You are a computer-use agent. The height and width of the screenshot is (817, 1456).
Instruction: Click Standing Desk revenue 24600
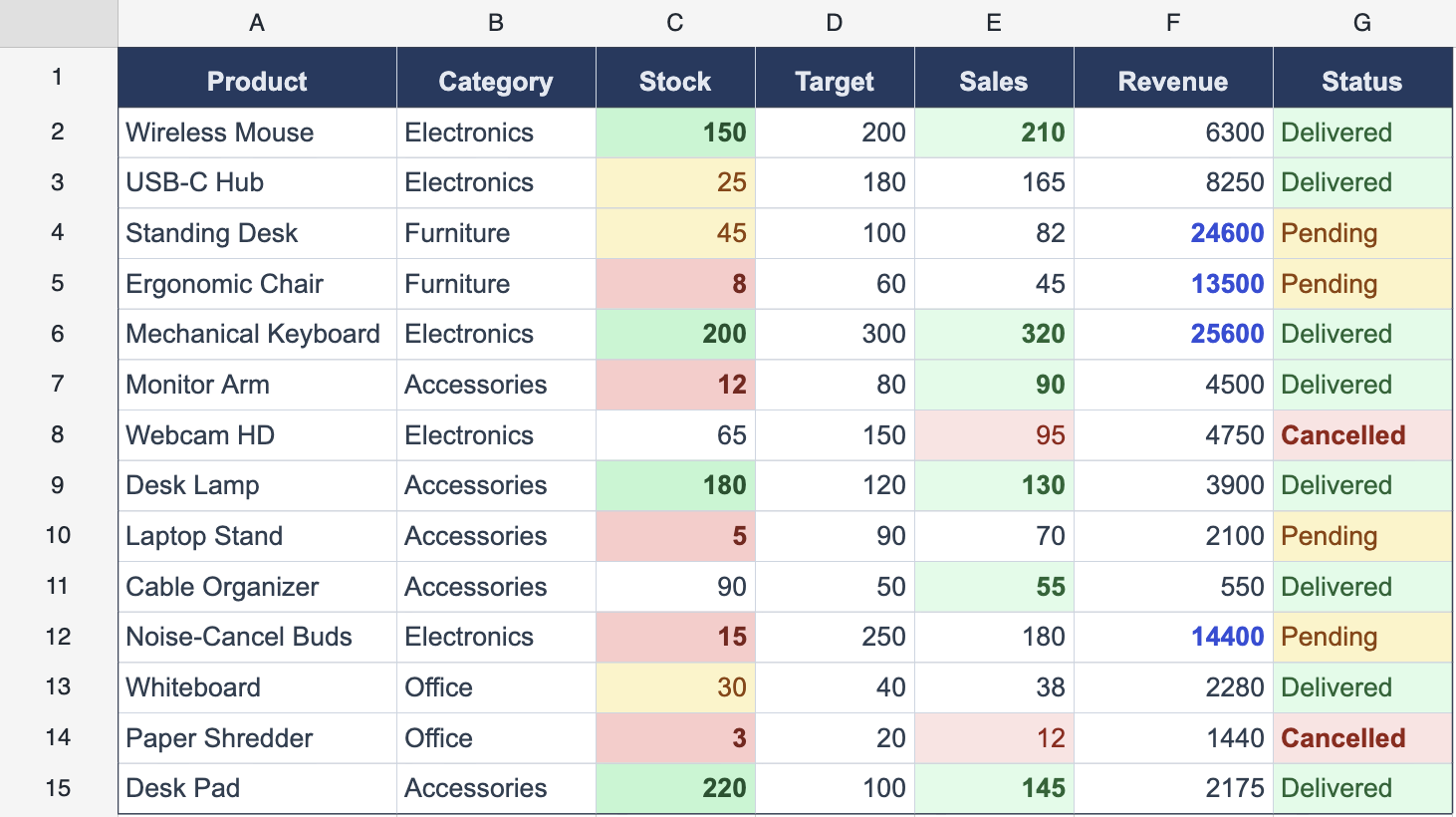pyautogui.click(x=1172, y=233)
